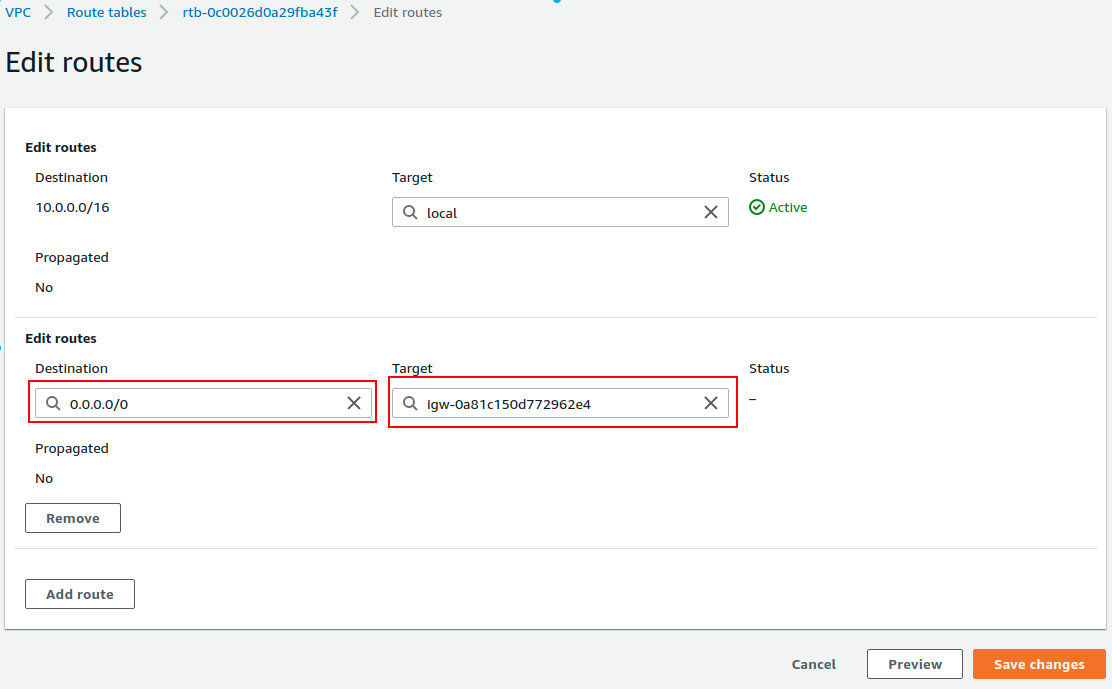
Task: Navigate to Route tables breadcrumb
Action: pyautogui.click(x=106, y=13)
